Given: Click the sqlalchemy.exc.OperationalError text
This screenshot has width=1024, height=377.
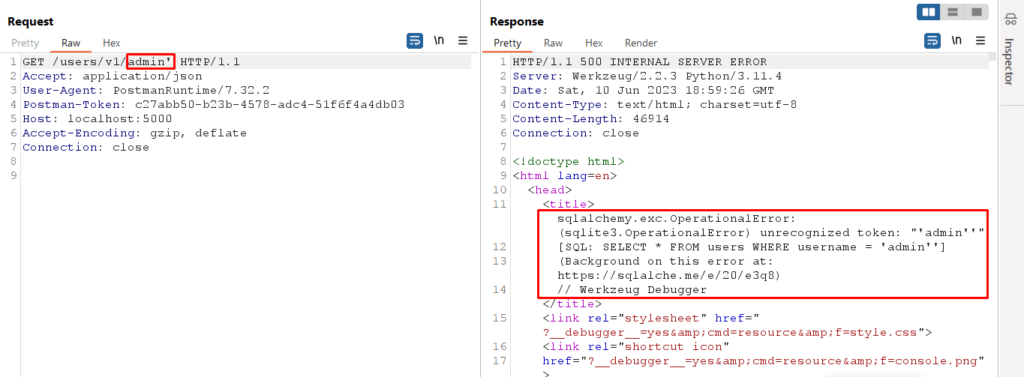Looking at the screenshot, I should [x=677, y=219].
